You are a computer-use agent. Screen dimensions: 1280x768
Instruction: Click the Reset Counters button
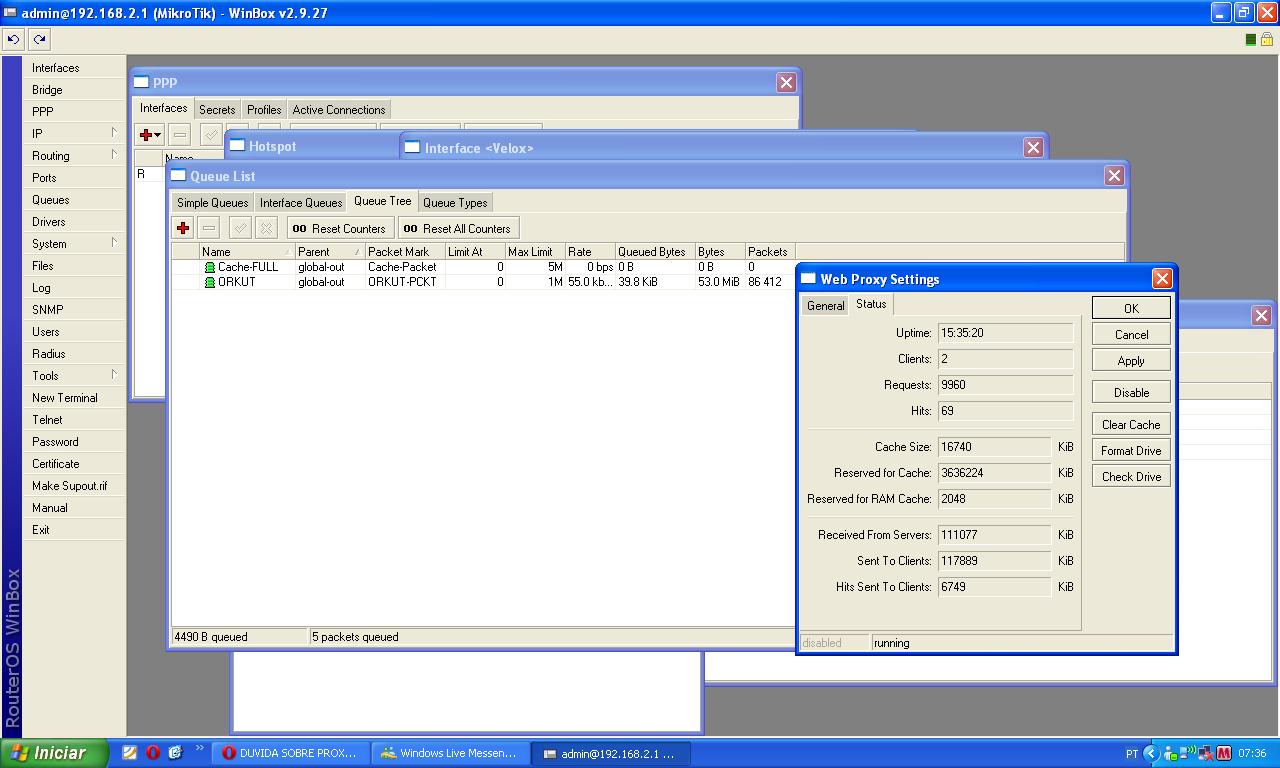pos(340,228)
